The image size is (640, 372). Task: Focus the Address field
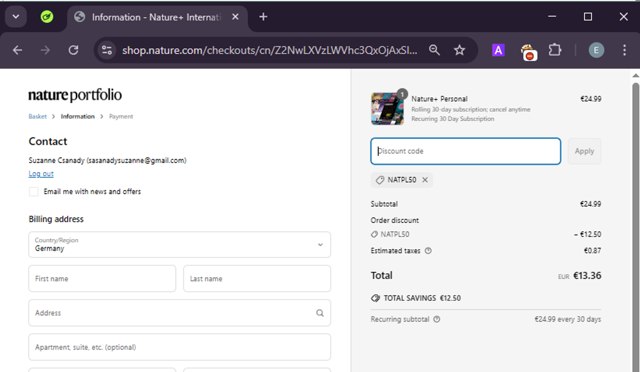[180, 313]
